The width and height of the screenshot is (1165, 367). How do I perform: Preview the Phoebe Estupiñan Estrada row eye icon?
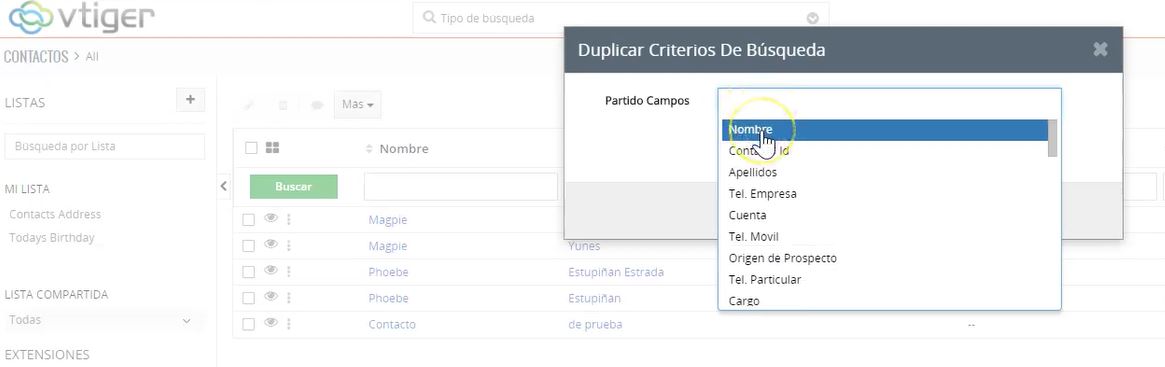pyautogui.click(x=271, y=271)
